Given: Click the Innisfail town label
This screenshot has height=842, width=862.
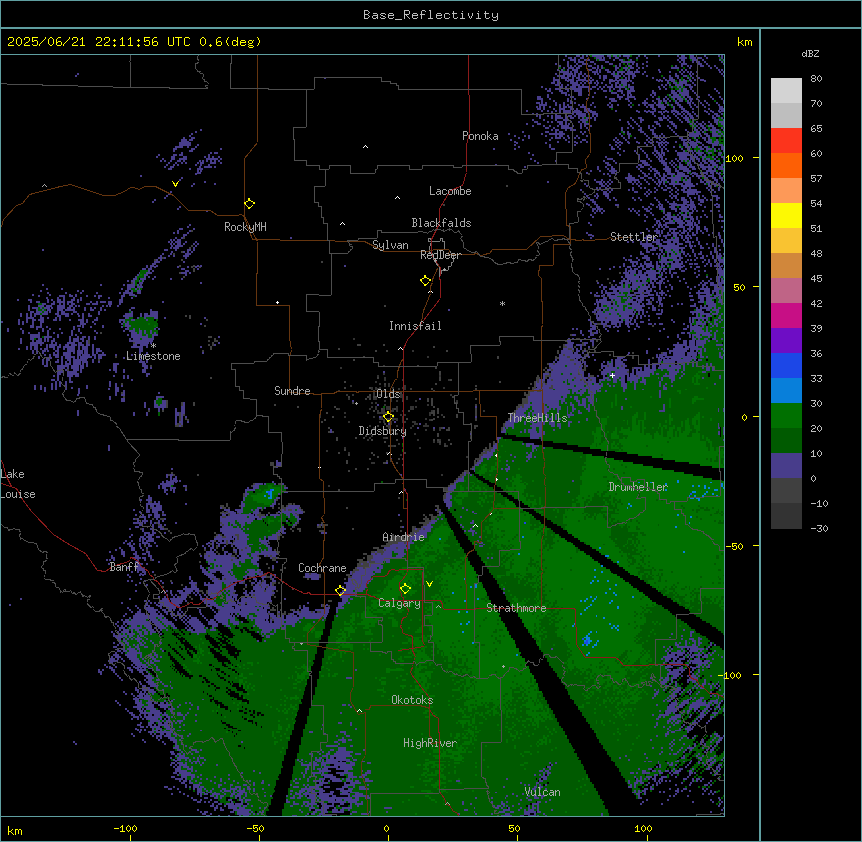Looking at the screenshot, I should pyautogui.click(x=415, y=326).
